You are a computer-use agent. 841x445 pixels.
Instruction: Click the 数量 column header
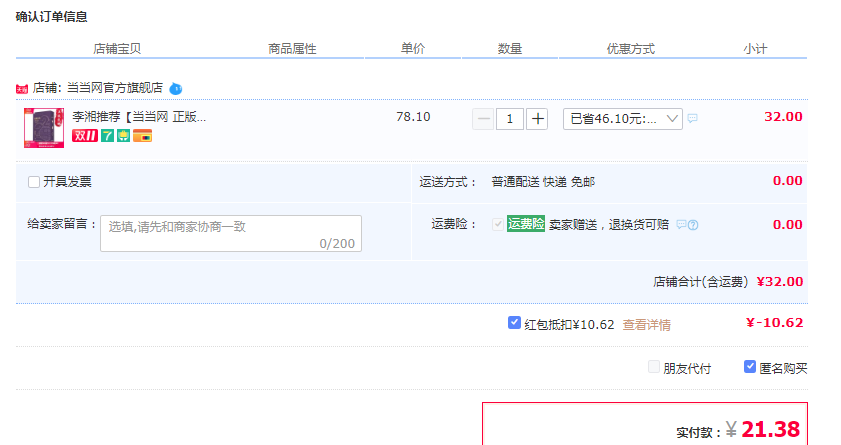[x=510, y=49]
